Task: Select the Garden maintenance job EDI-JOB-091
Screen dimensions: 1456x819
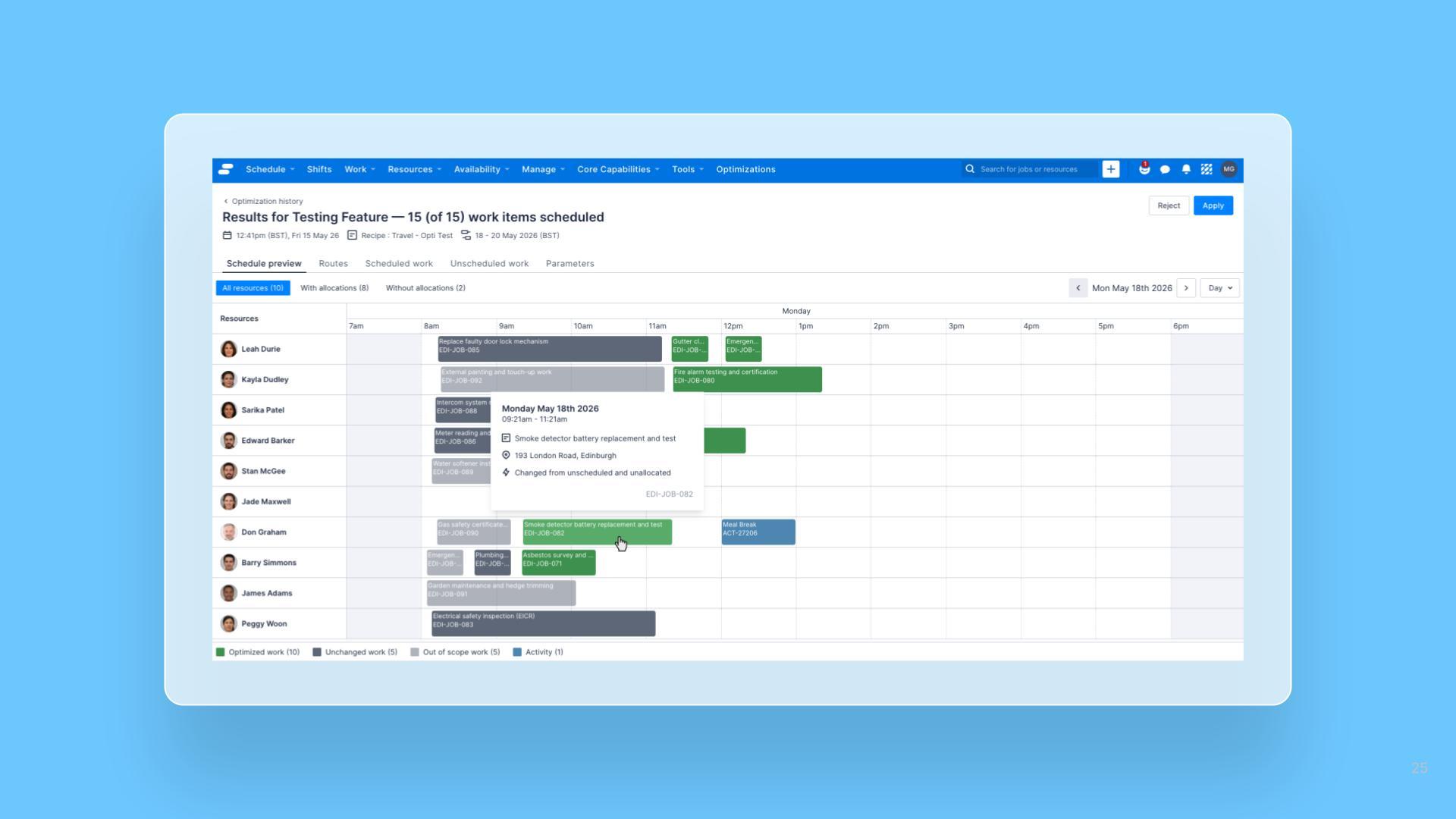Action: [x=501, y=593]
